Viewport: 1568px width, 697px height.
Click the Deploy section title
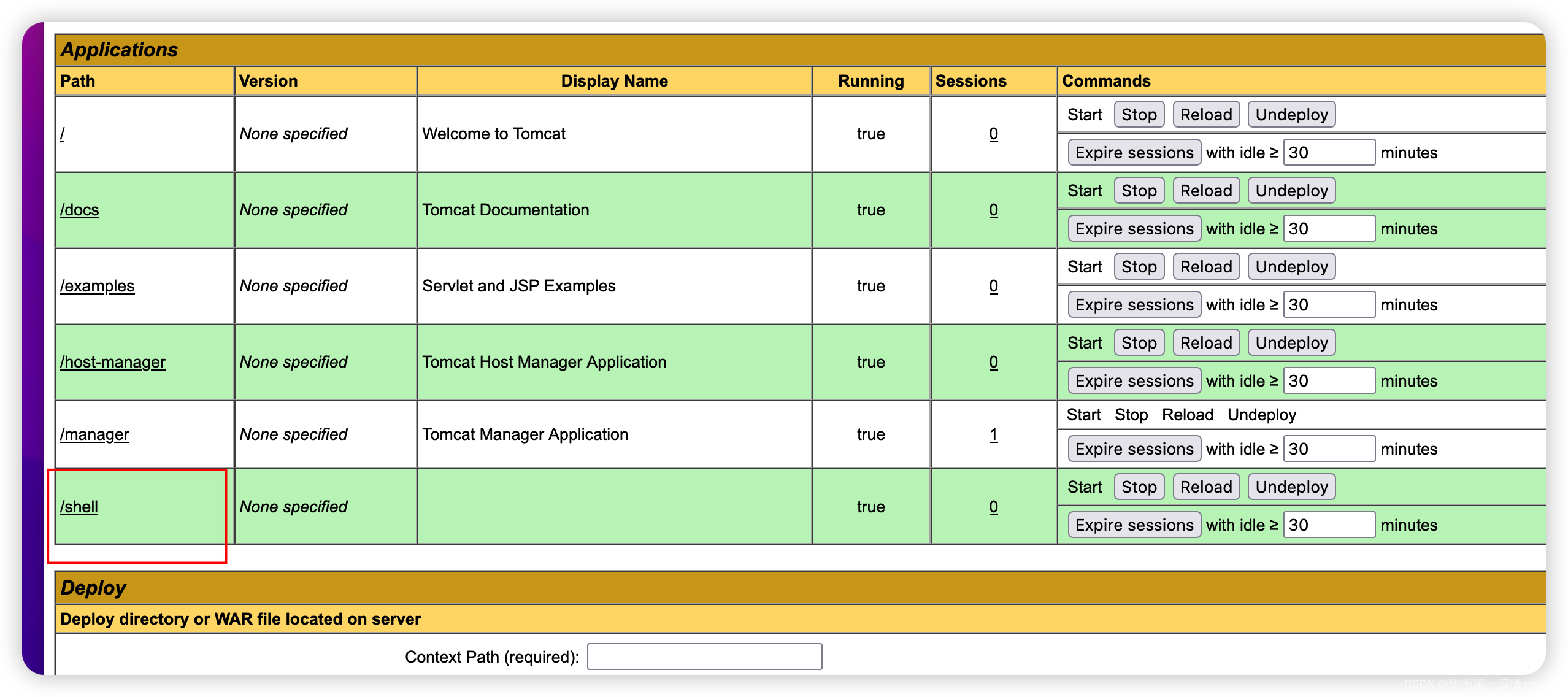[93, 588]
